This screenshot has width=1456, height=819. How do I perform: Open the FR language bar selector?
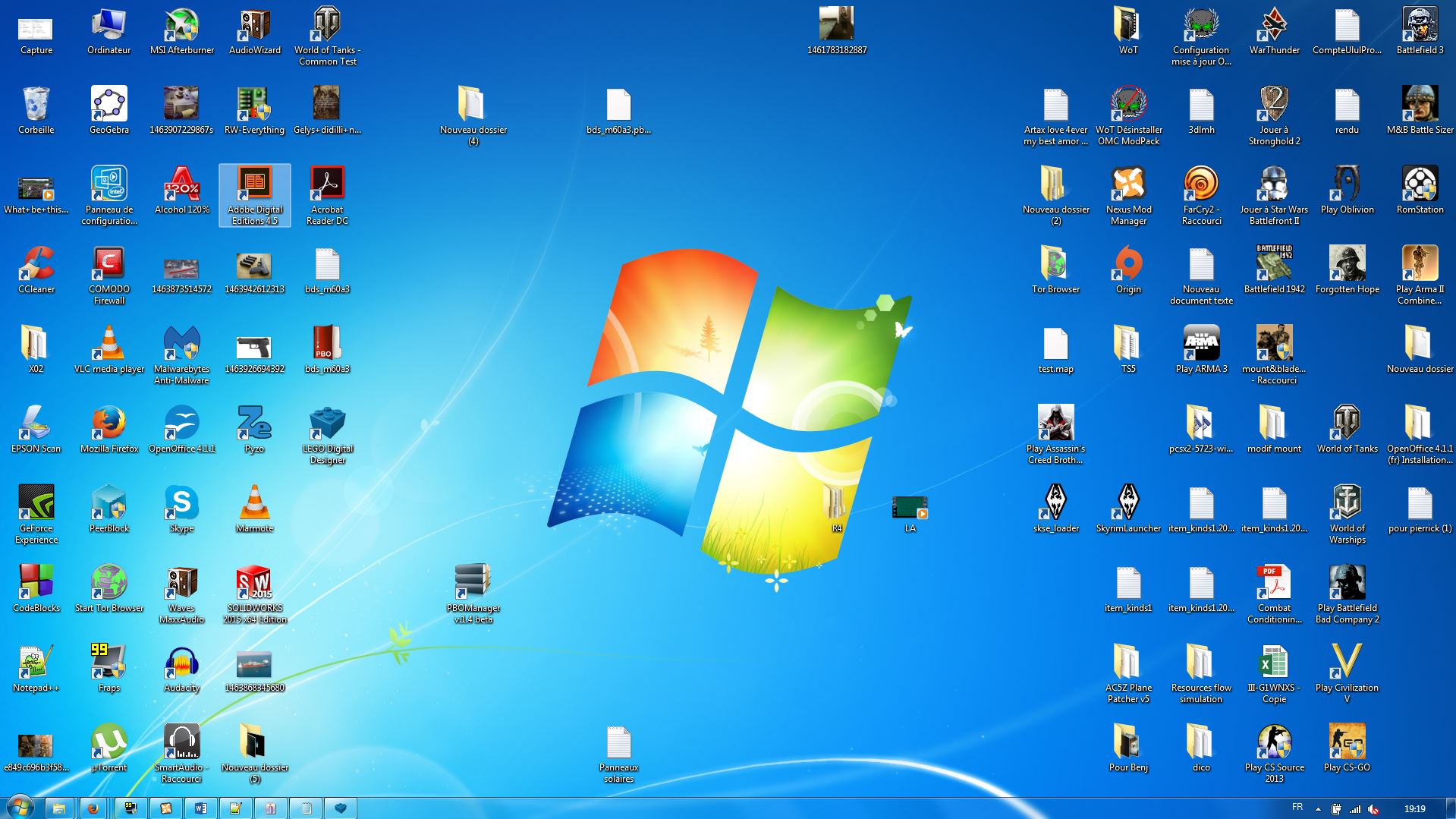point(1297,808)
